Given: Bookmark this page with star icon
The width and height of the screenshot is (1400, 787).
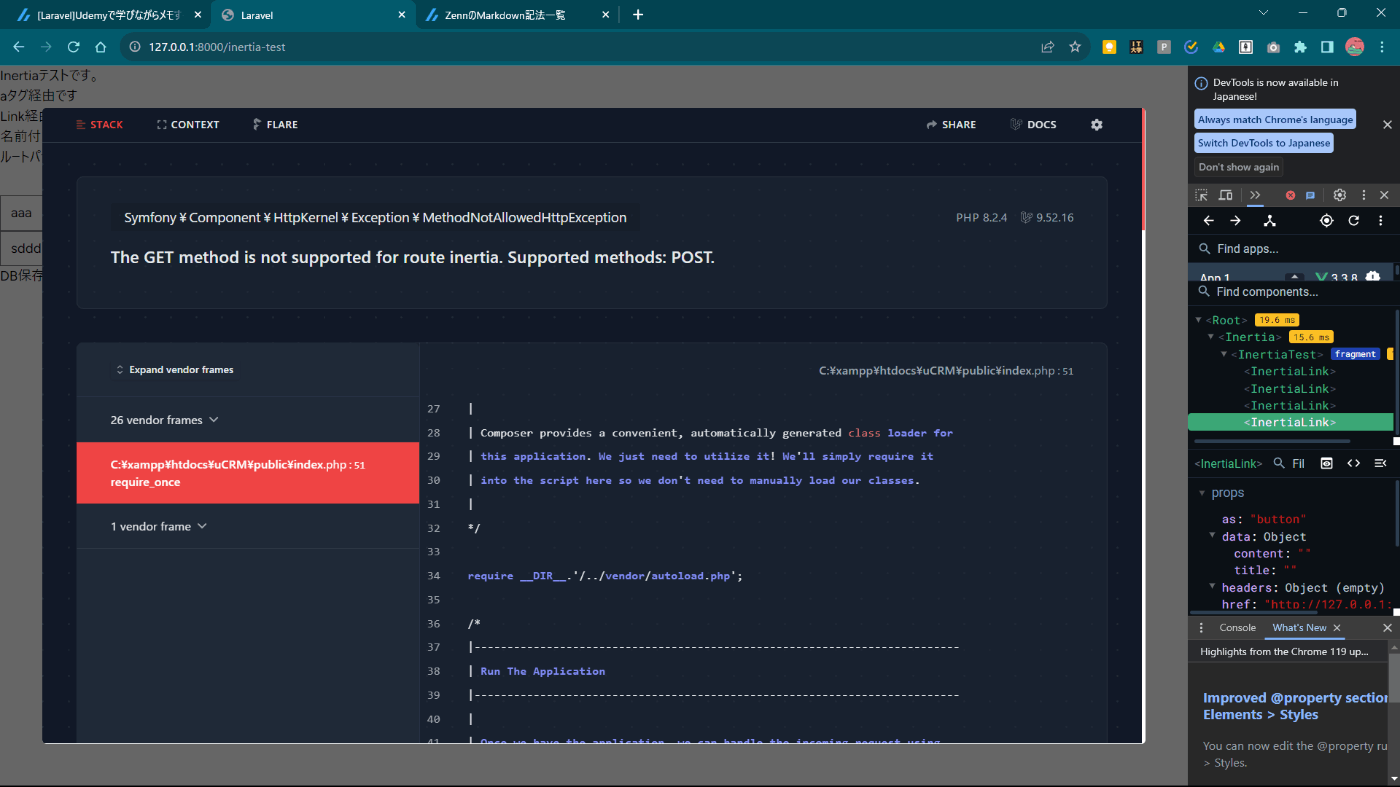Looking at the screenshot, I should pos(1075,47).
